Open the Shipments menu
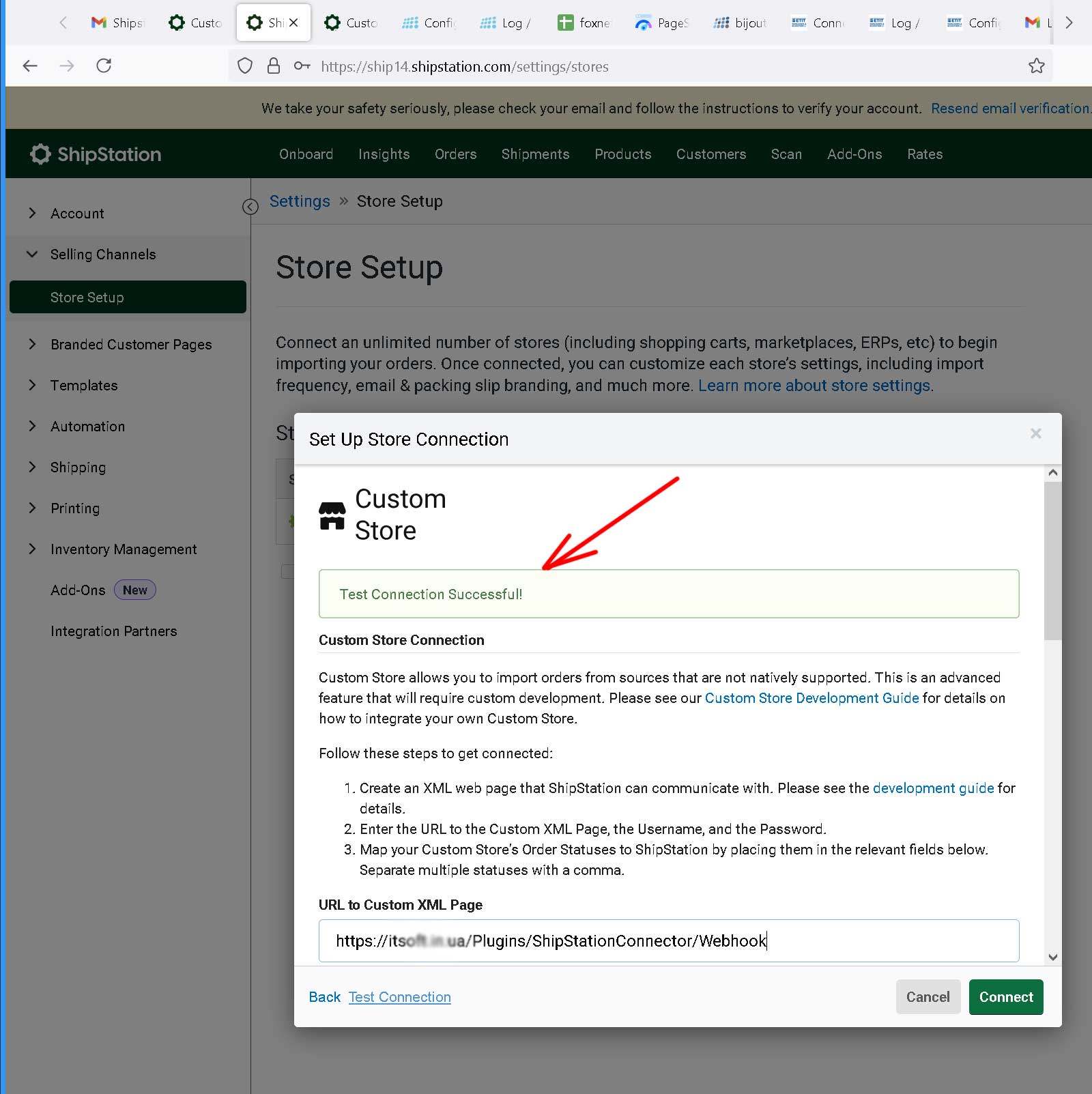 [x=535, y=154]
